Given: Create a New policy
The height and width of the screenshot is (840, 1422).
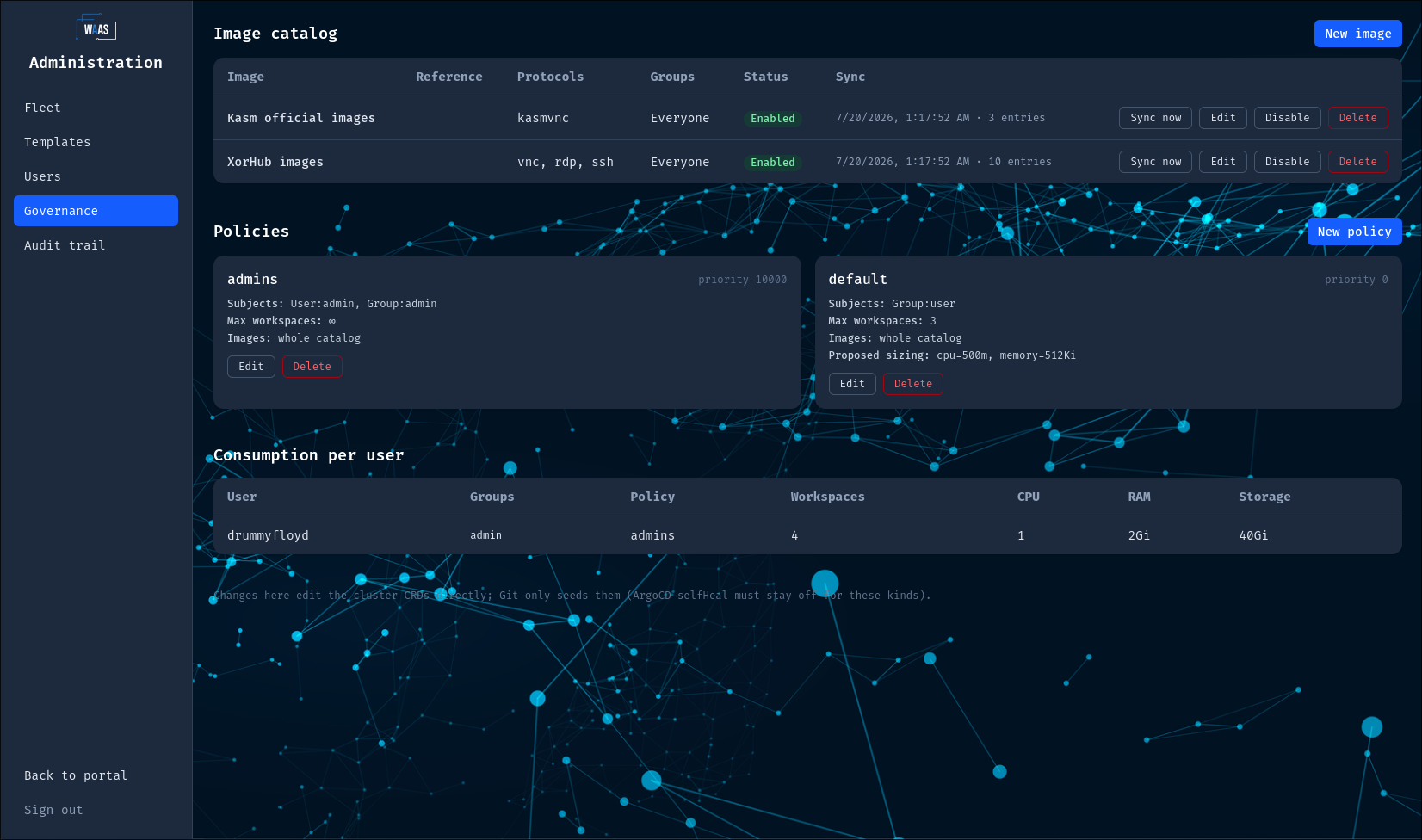Looking at the screenshot, I should pos(1354,232).
